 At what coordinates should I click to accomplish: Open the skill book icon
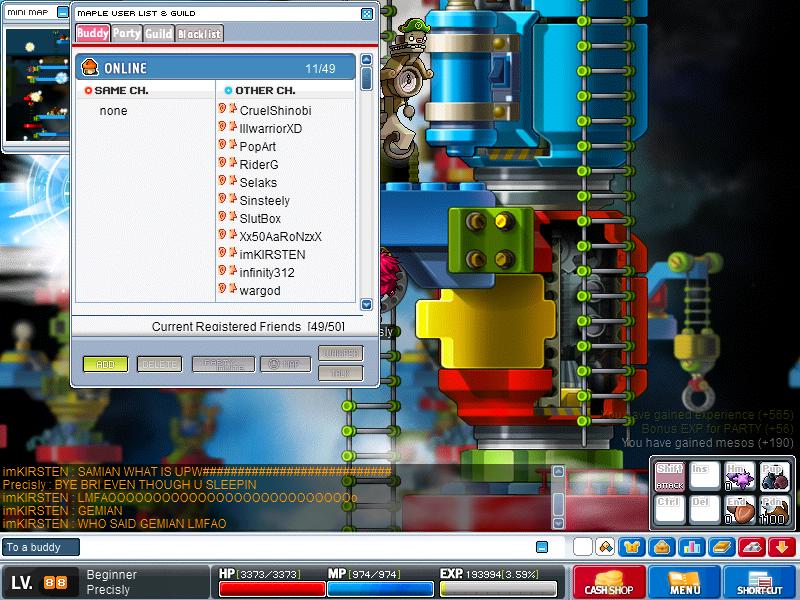point(721,547)
